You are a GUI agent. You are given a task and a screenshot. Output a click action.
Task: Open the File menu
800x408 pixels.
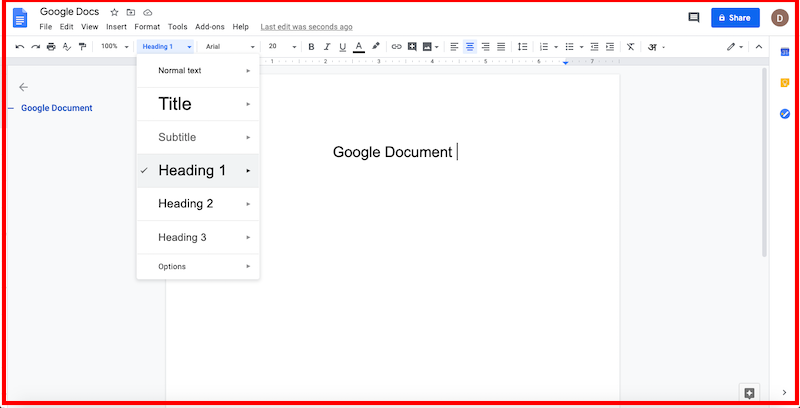click(x=45, y=27)
